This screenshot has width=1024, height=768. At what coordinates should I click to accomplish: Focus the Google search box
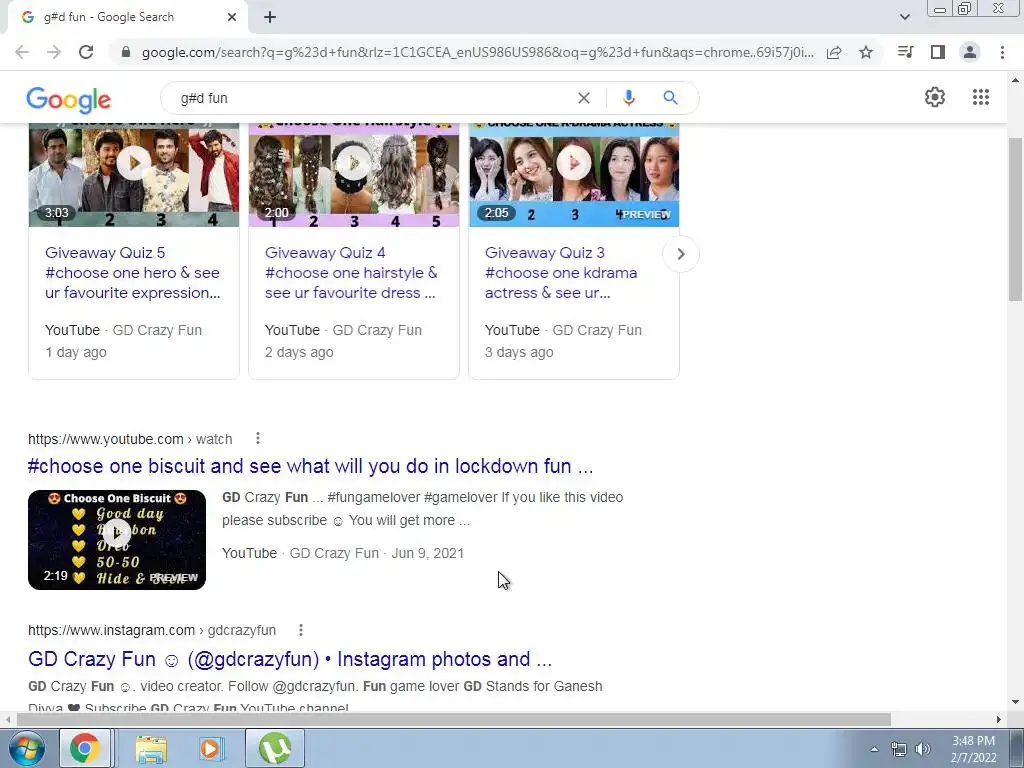[372, 98]
